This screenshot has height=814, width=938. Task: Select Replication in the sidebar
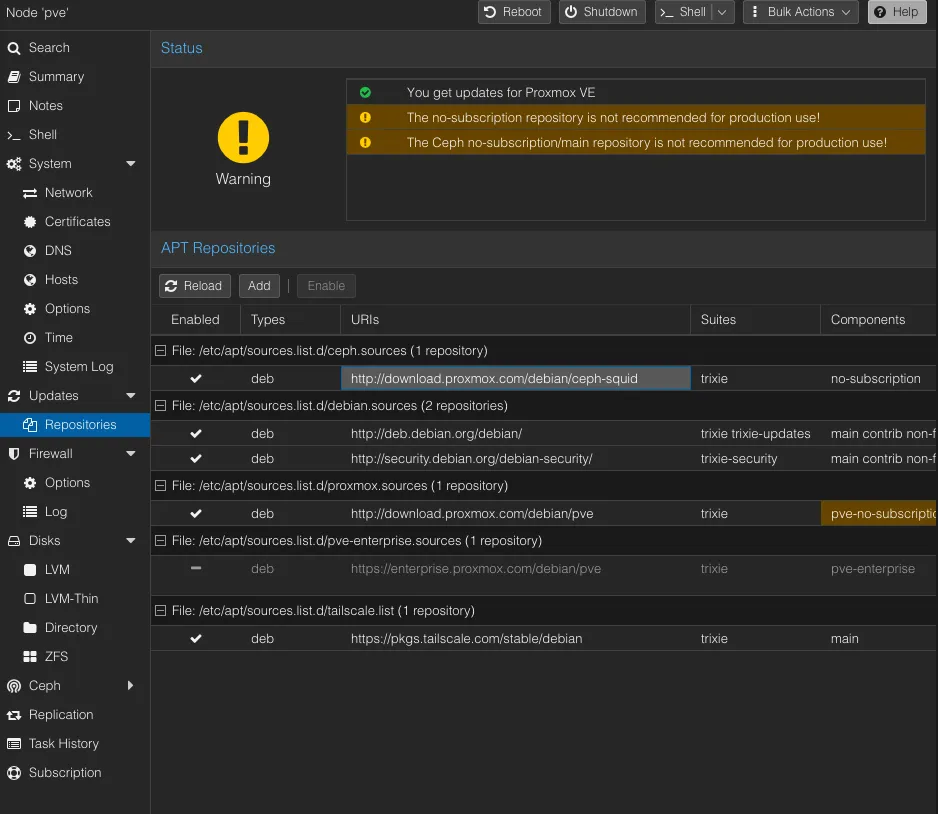tap(61, 715)
